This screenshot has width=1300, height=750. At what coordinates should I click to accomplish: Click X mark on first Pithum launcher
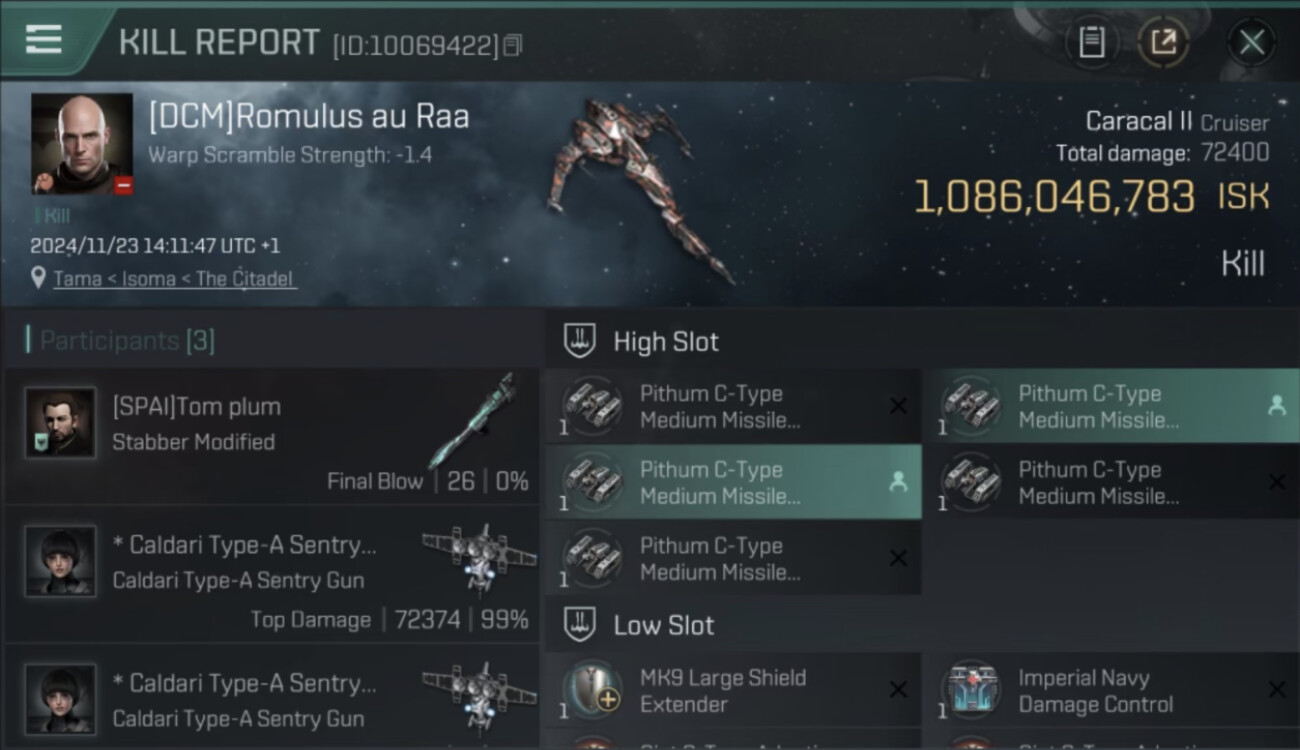(898, 406)
